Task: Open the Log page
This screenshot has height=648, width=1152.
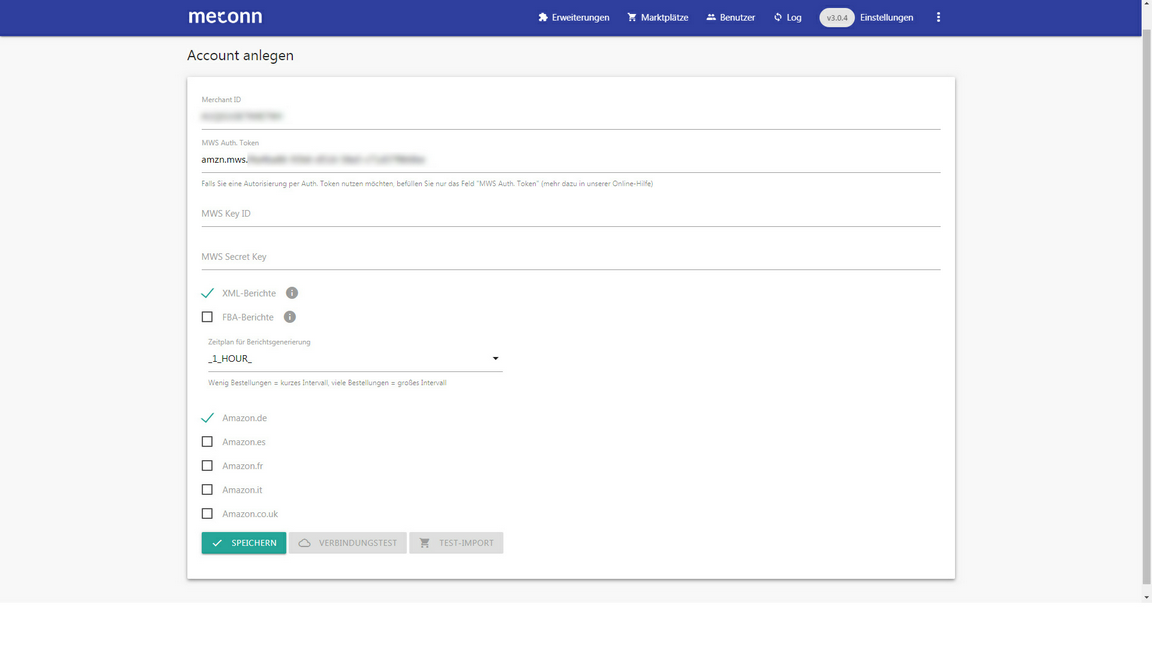Action: (787, 18)
